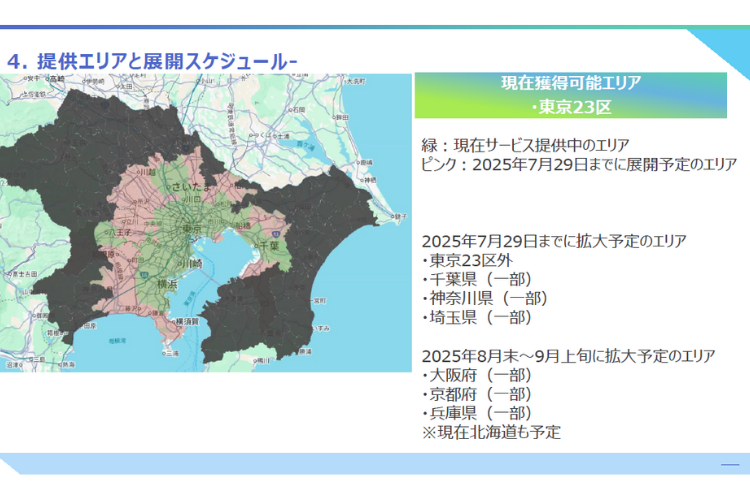This screenshot has width=750, height=500.
Task: Click the さいたま city label on map
Action: [x=187, y=187]
